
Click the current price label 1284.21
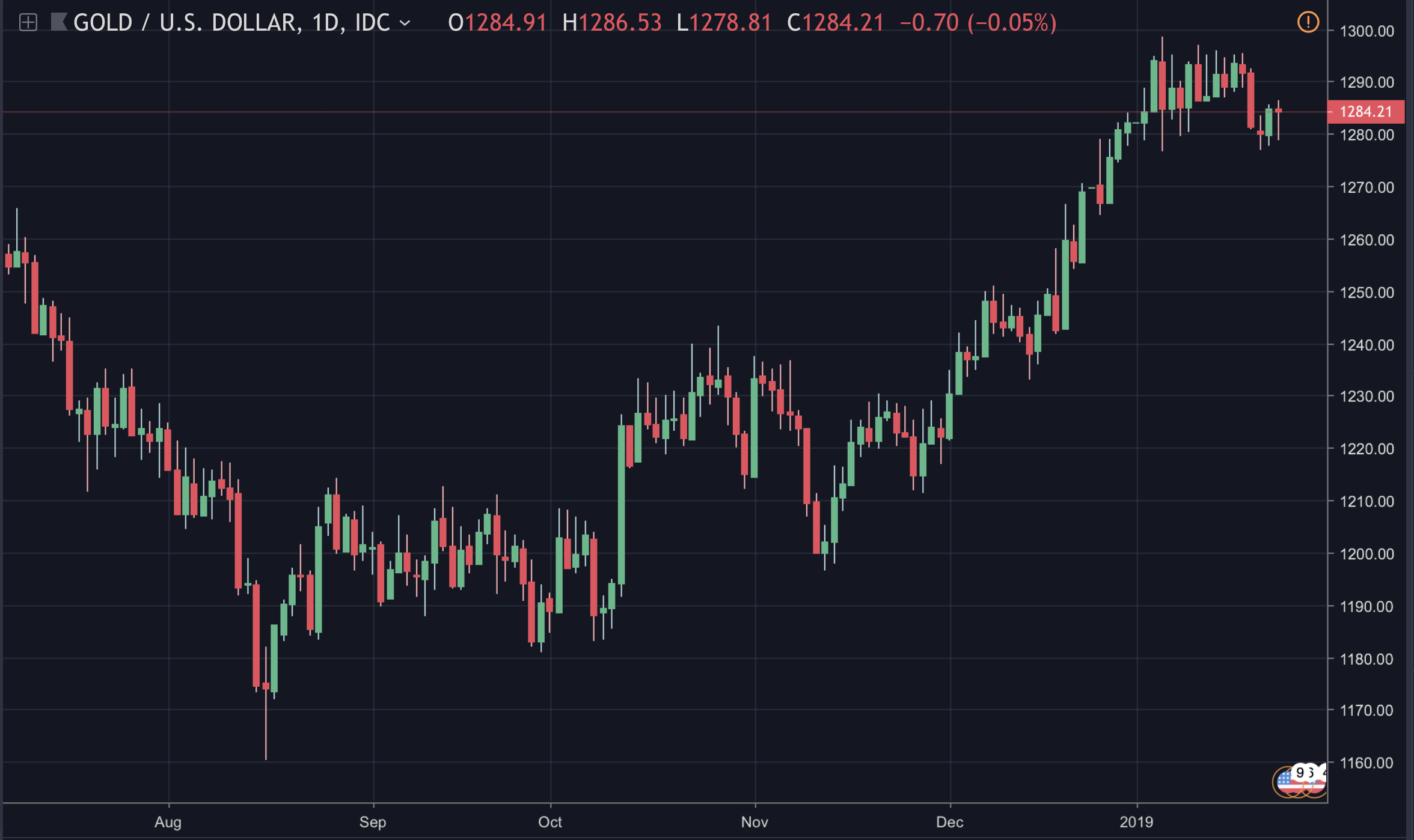1366,112
